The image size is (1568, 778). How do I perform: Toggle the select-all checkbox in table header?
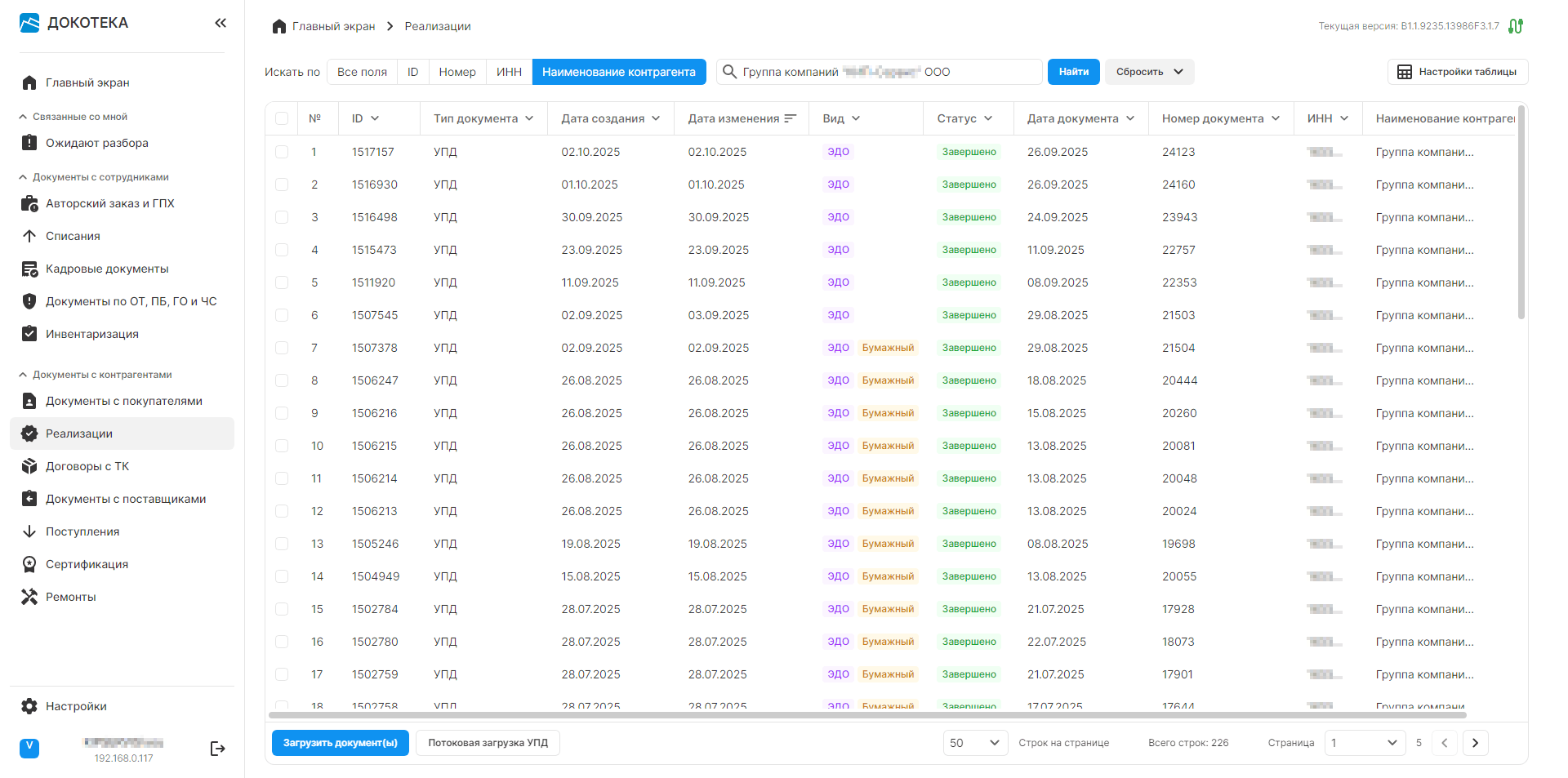point(282,118)
